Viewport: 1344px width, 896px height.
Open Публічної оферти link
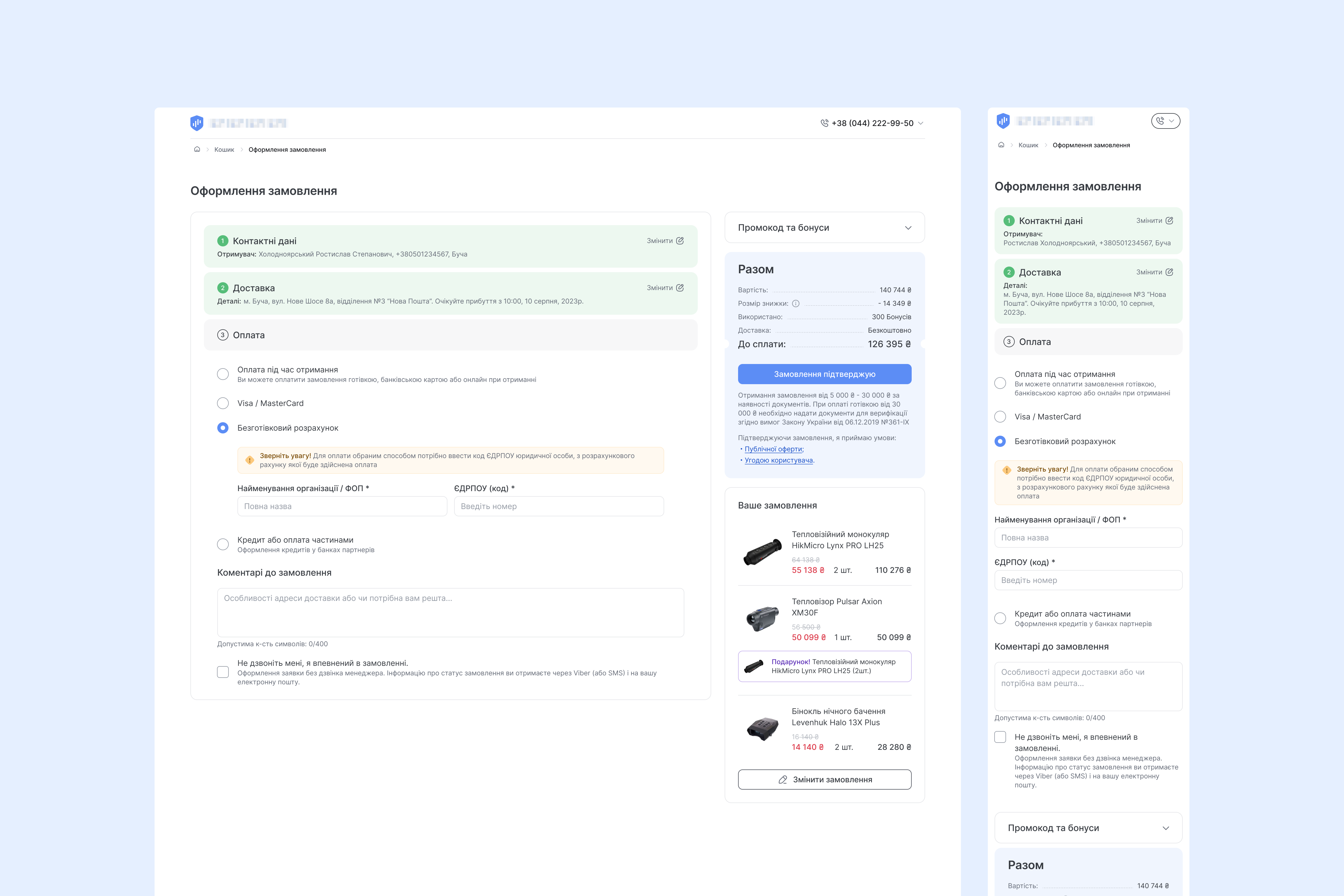[x=773, y=449]
